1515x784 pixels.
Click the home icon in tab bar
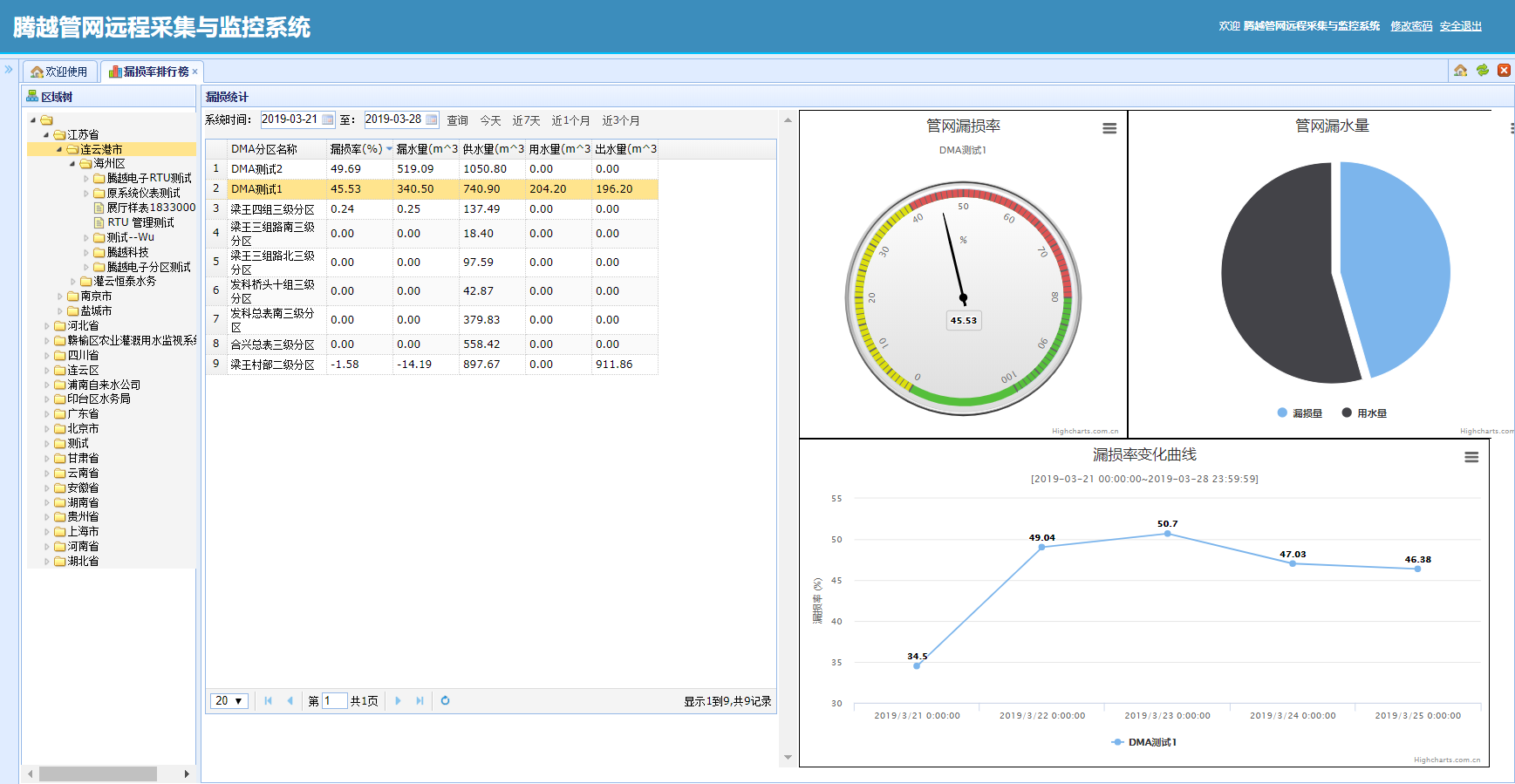click(x=1461, y=71)
